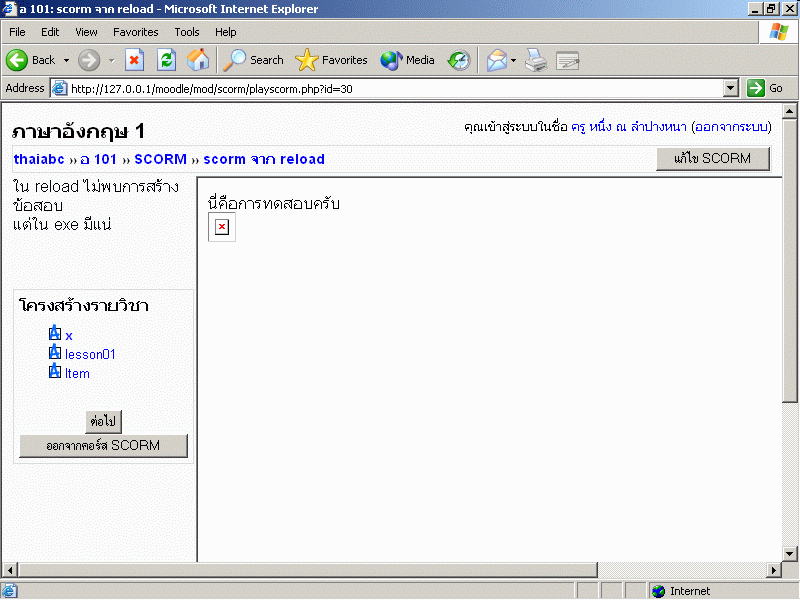
Task: Open the Back button history dropdown arrow
Action: point(67,60)
